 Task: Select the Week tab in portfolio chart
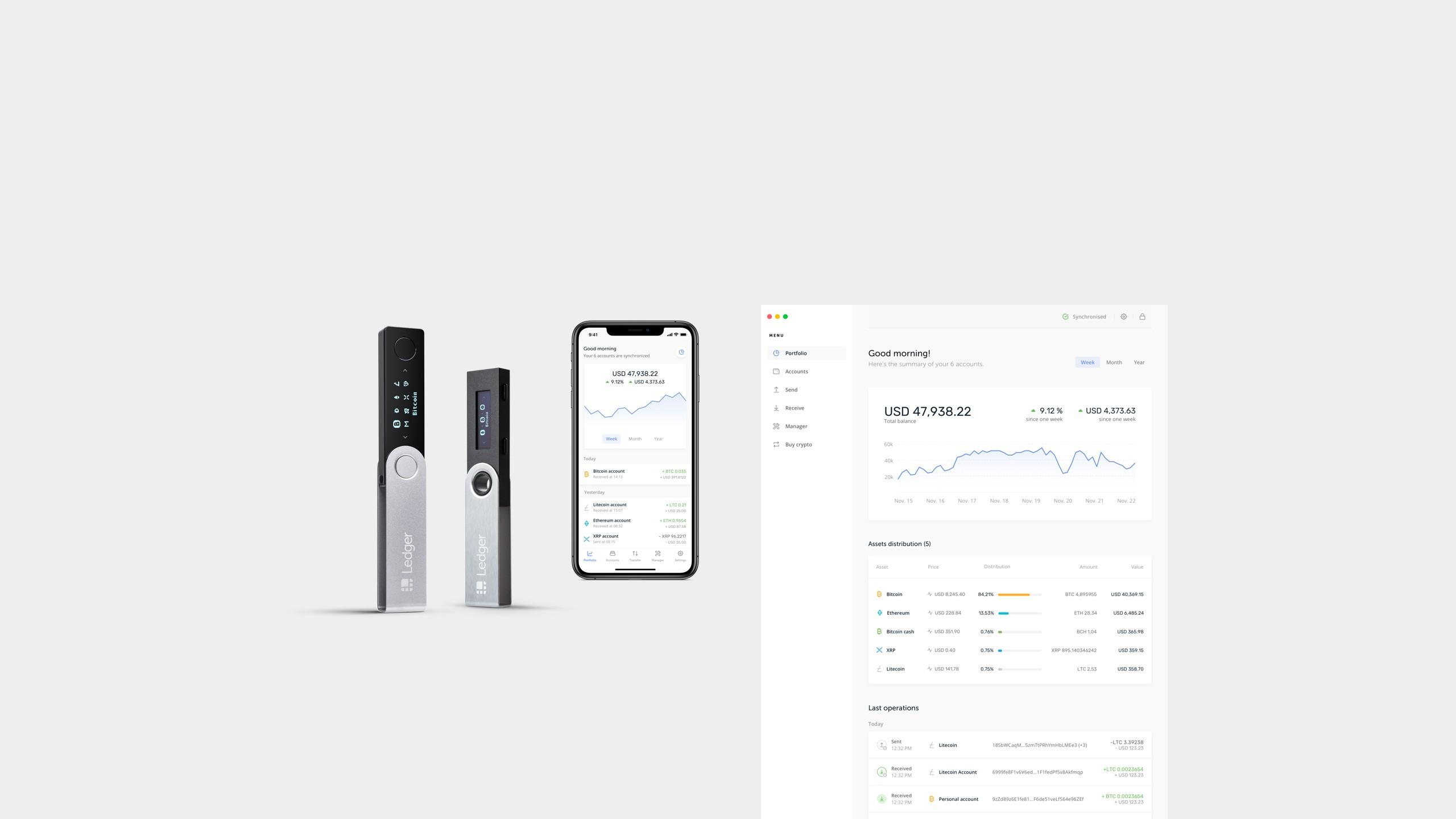coord(1087,362)
